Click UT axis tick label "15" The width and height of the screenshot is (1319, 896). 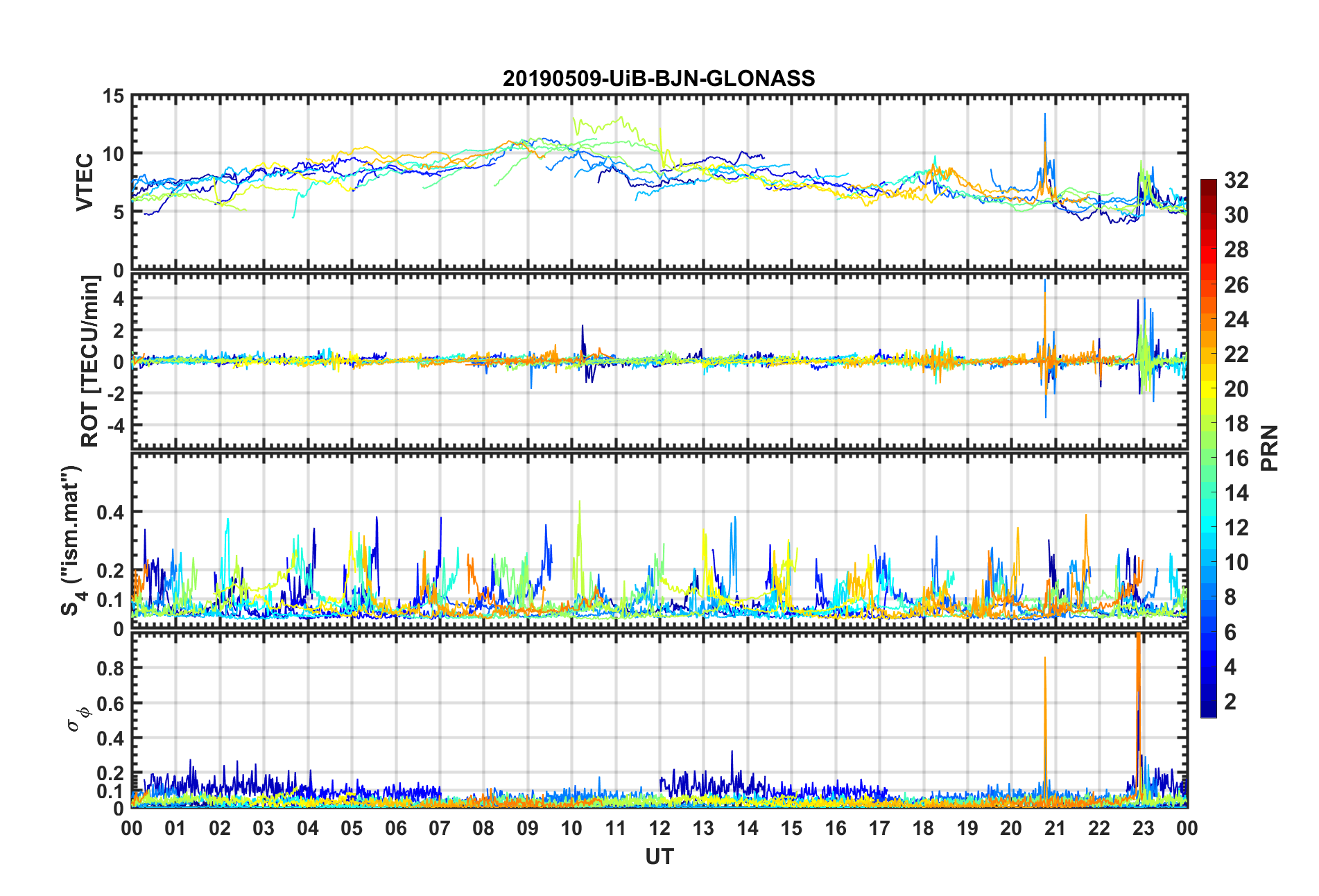pyautogui.click(x=791, y=828)
